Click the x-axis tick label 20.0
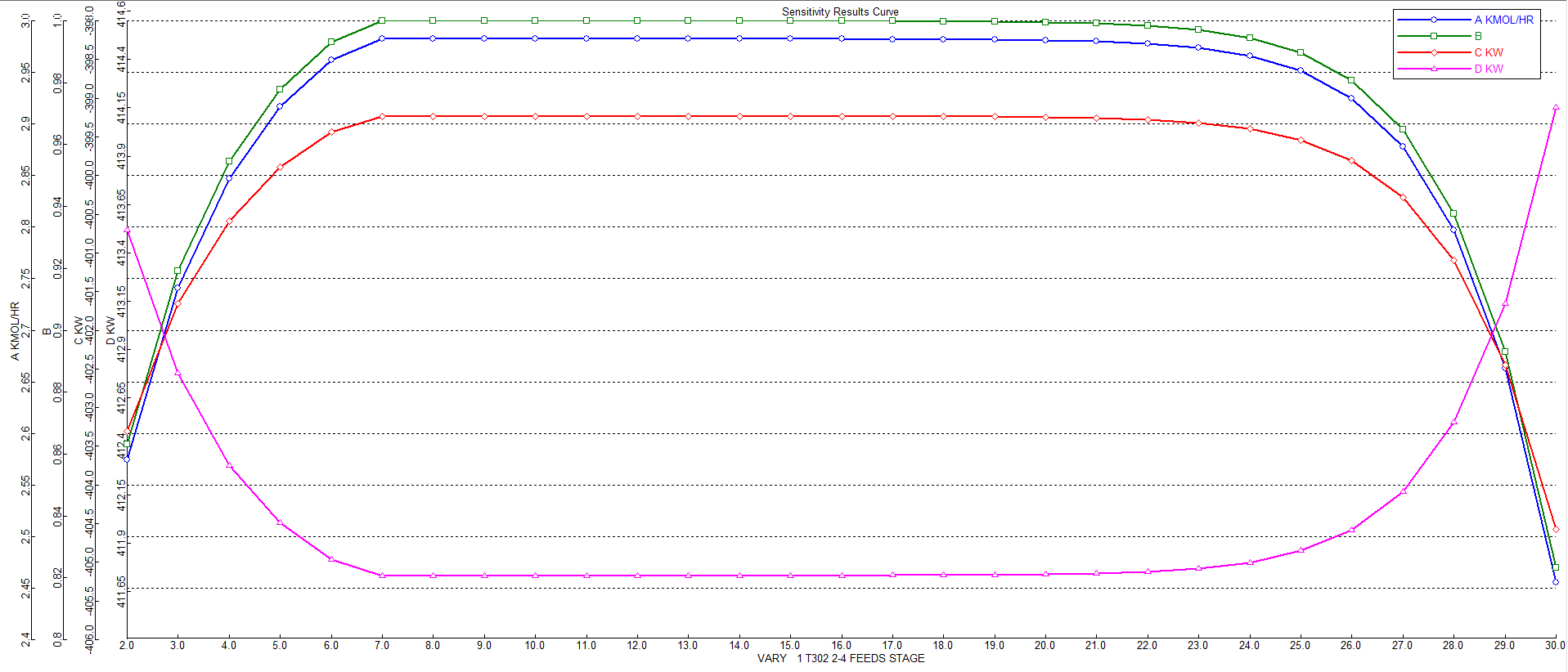The image size is (1568, 672). tap(1045, 645)
